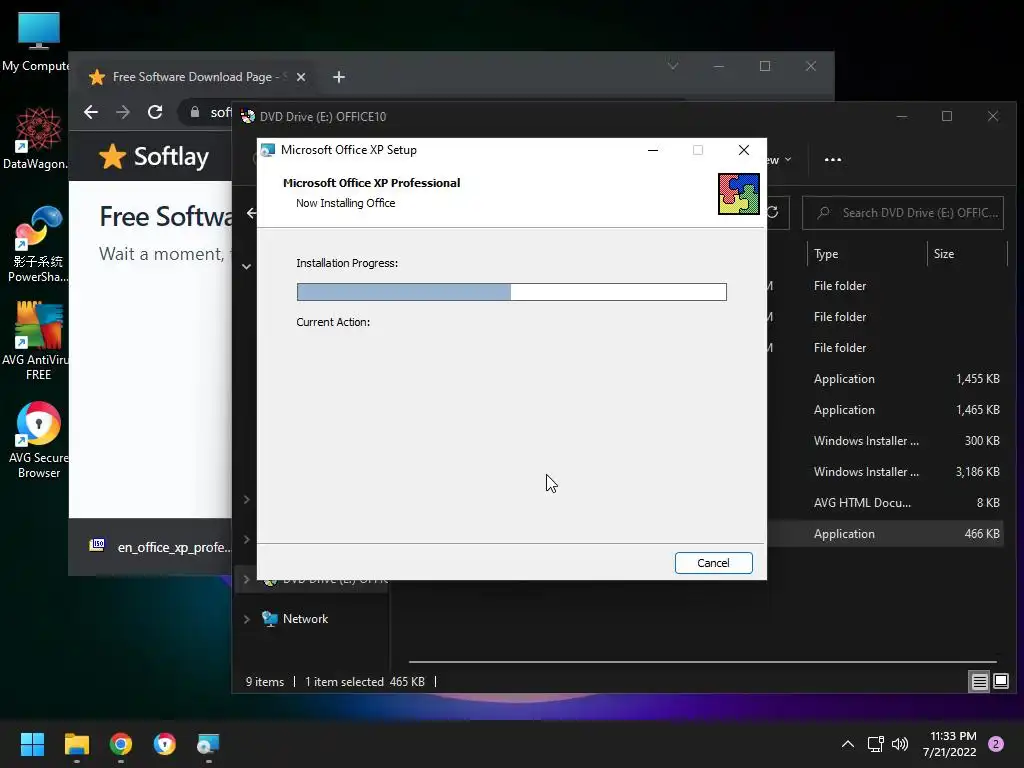Open the Chrome tab search chevron
The height and width of the screenshot is (768, 1024).
[673, 66]
